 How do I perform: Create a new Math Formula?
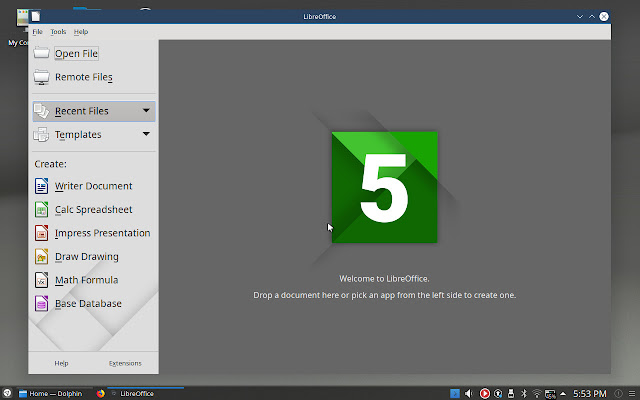(x=87, y=280)
